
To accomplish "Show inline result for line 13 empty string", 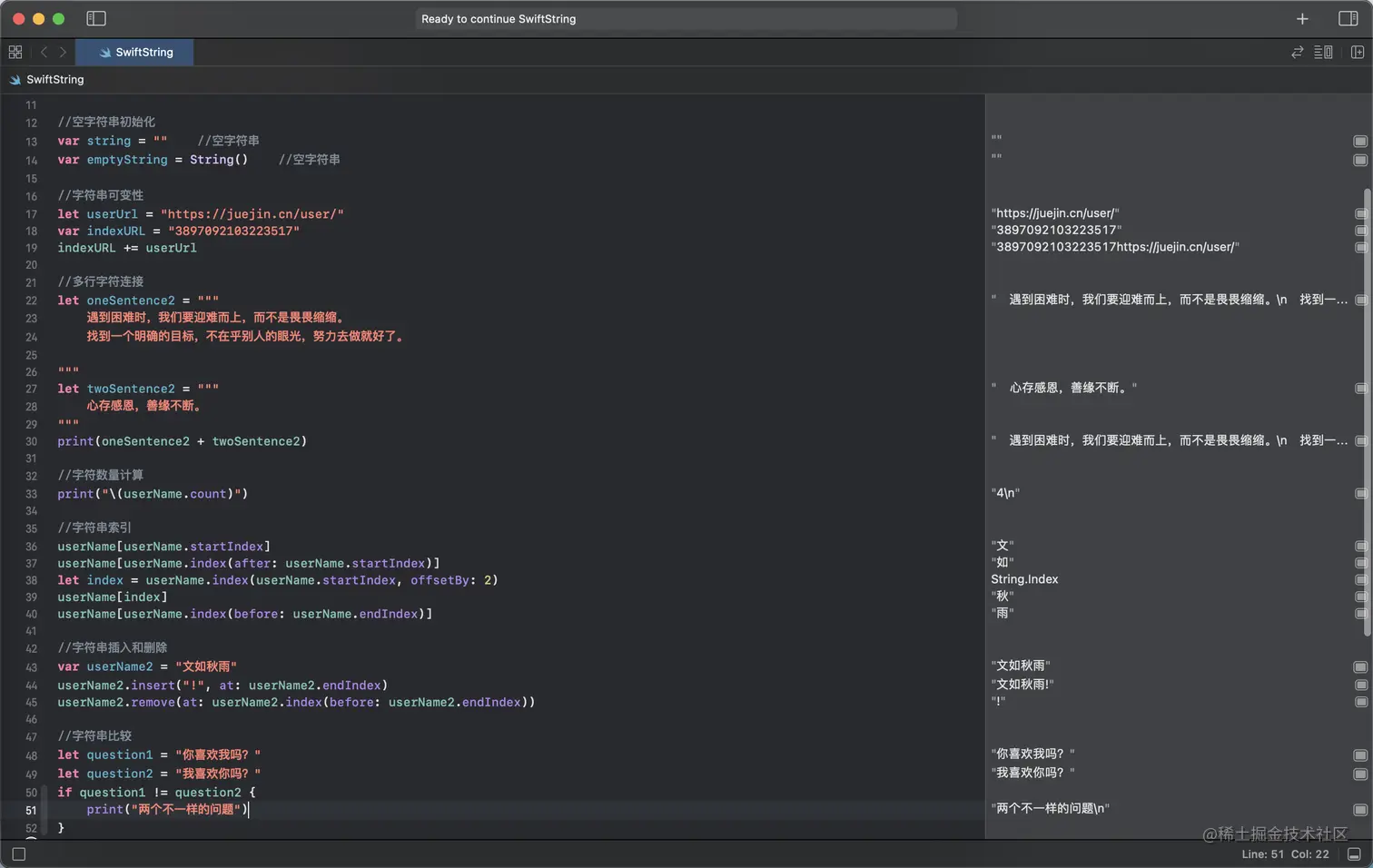I will click(x=1360, y=141).
